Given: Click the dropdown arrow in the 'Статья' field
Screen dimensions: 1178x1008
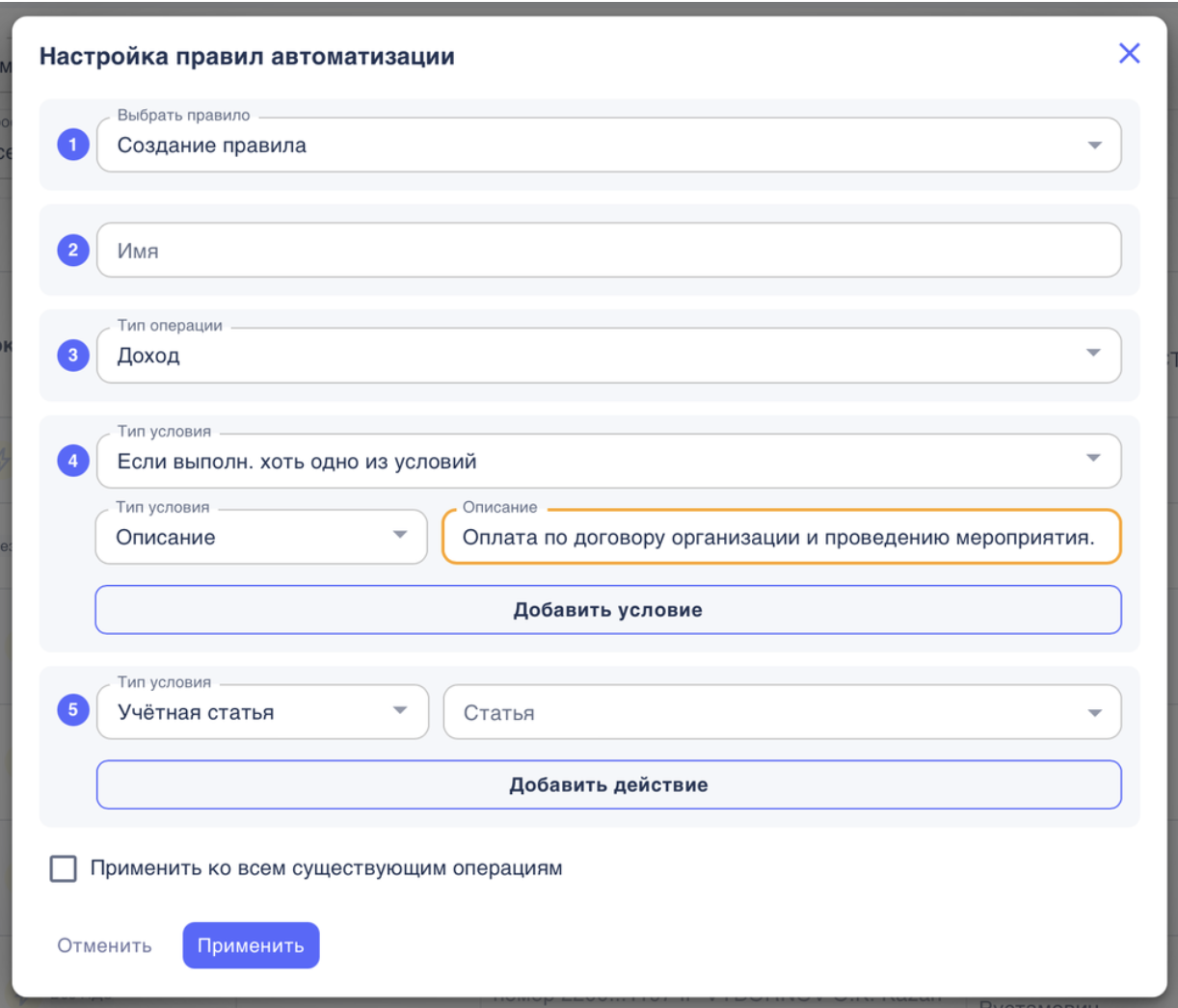Looking at the screenshot, I should pyautogui.click(x=1098, y=711).
